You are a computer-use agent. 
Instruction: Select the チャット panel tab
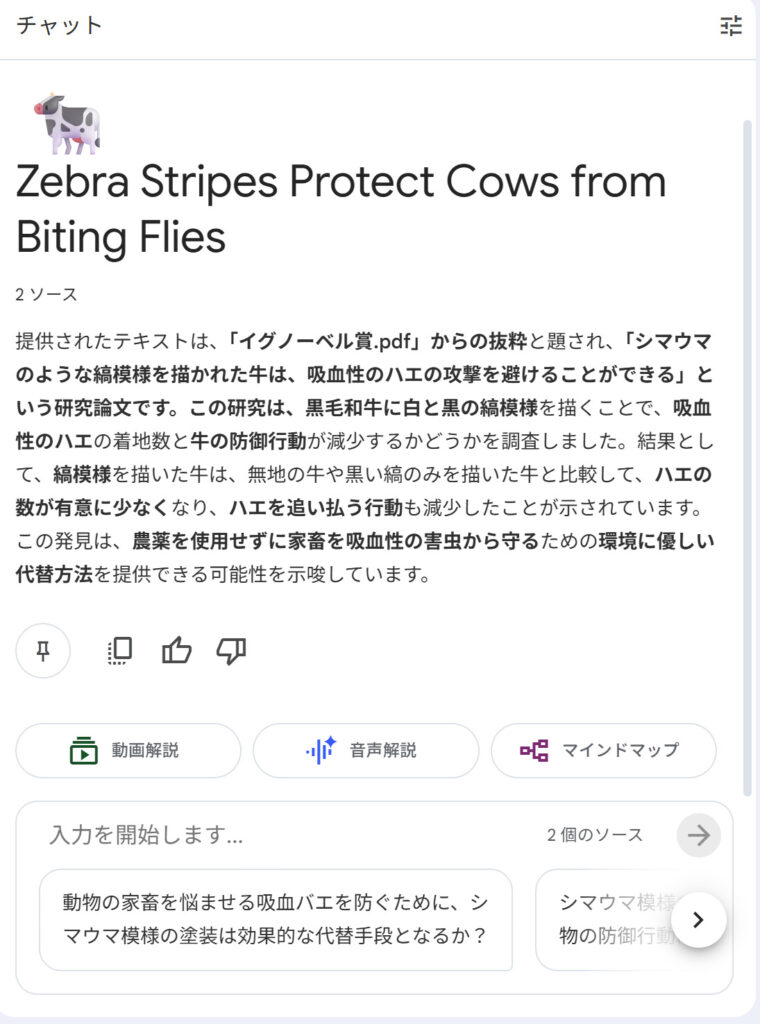(59, 26)
